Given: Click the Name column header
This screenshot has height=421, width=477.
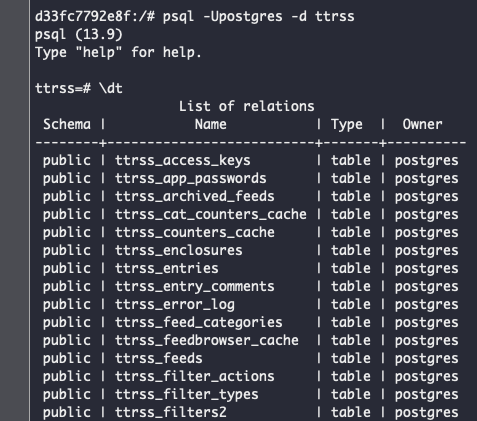Looking at the screenshot, I should pyautogui.click(x=211, y=124).
